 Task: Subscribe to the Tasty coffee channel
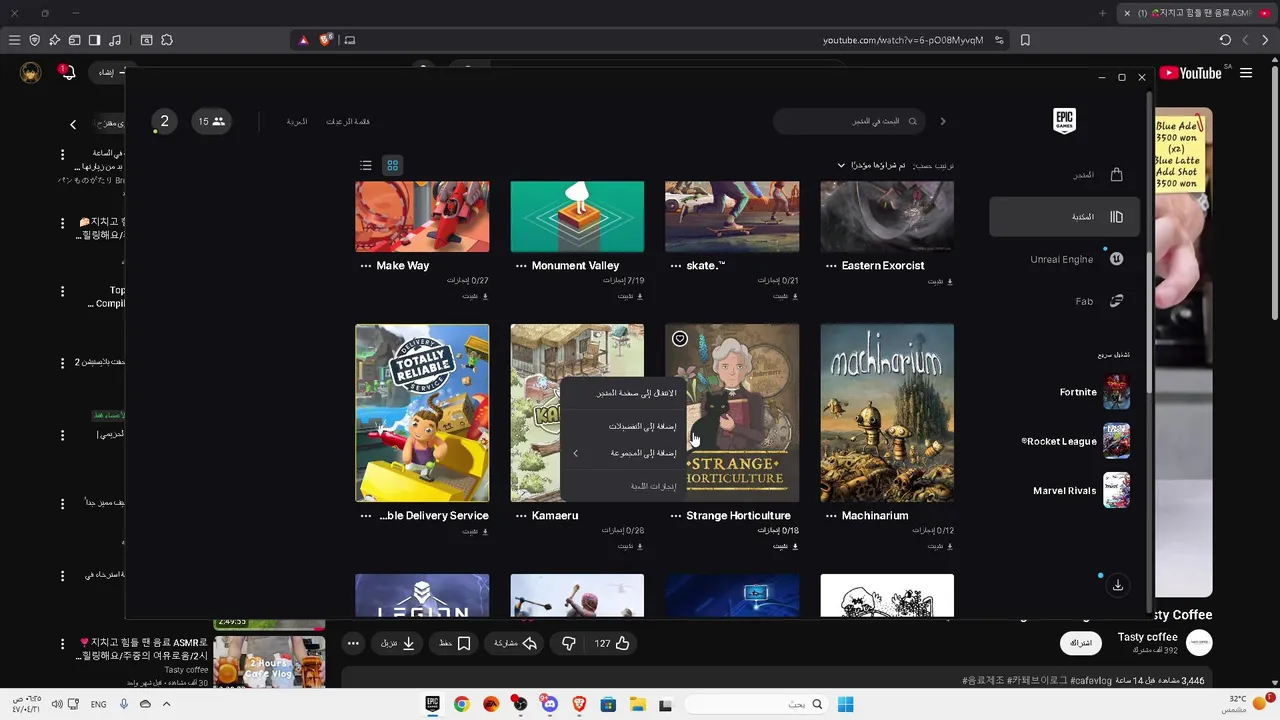click(1081, 643)
